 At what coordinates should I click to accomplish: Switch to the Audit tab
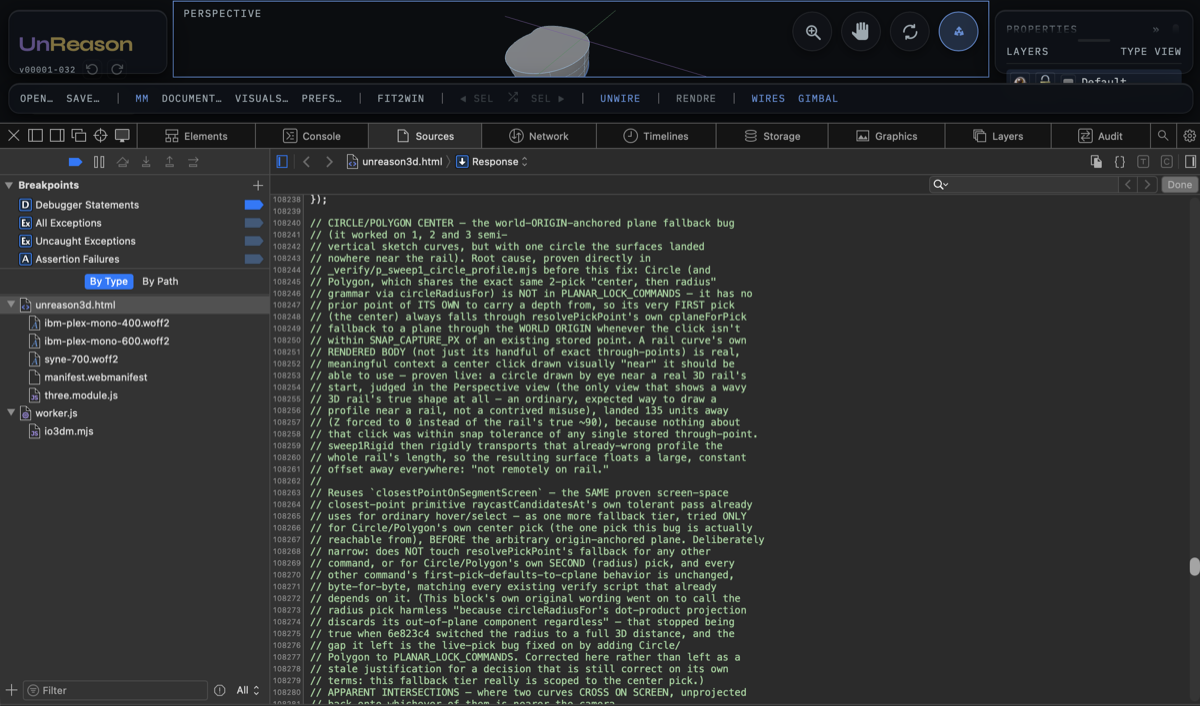(1100, 136)
